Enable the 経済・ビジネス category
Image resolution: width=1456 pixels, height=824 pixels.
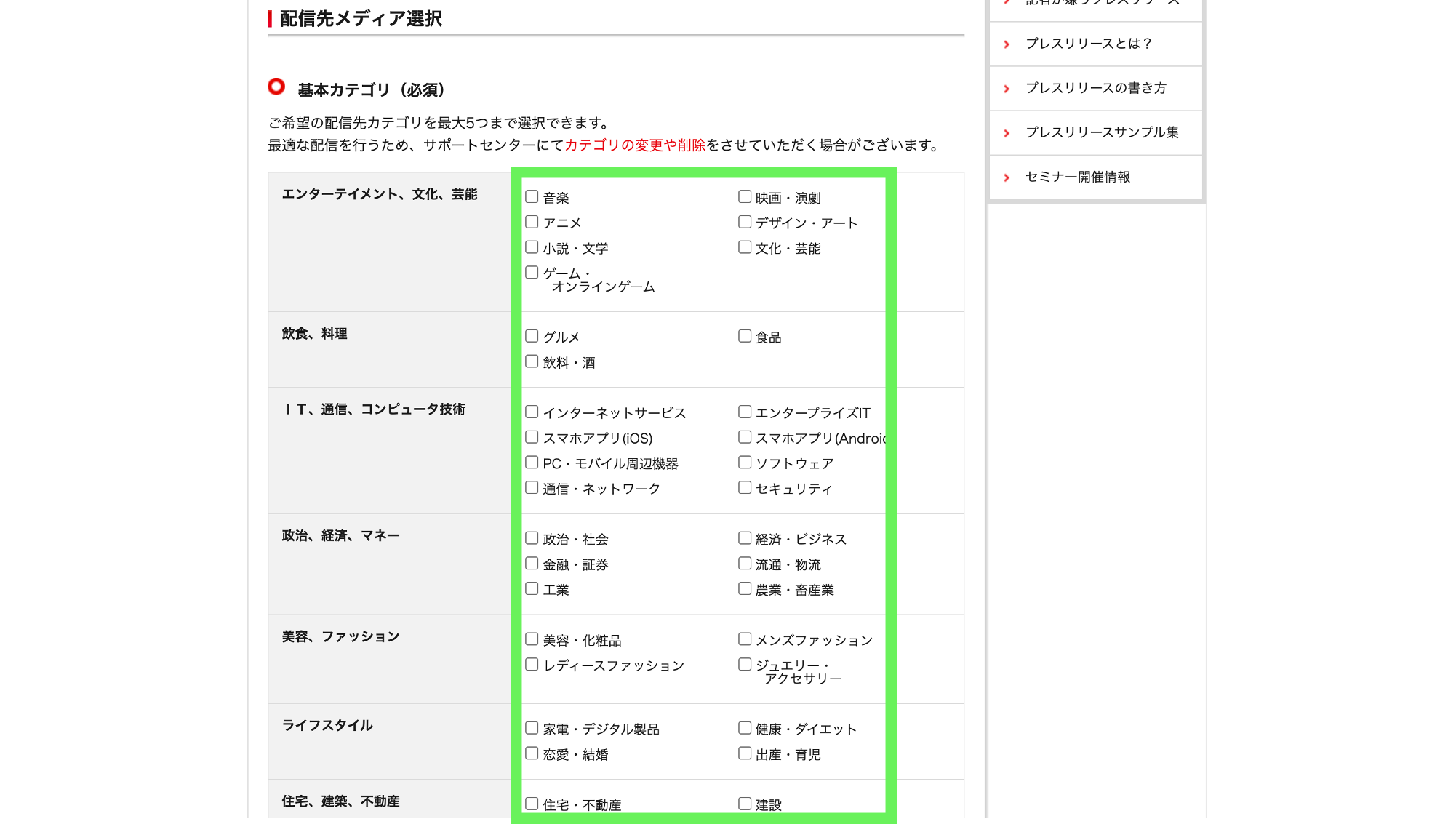pos(744,538)
